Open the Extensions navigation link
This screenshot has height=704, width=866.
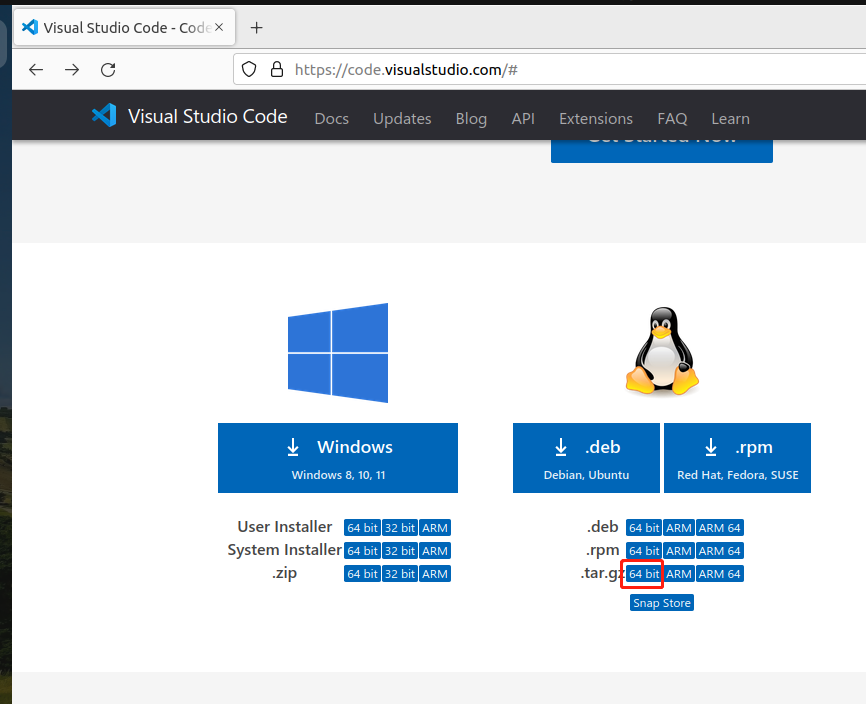tap(596, 118)
